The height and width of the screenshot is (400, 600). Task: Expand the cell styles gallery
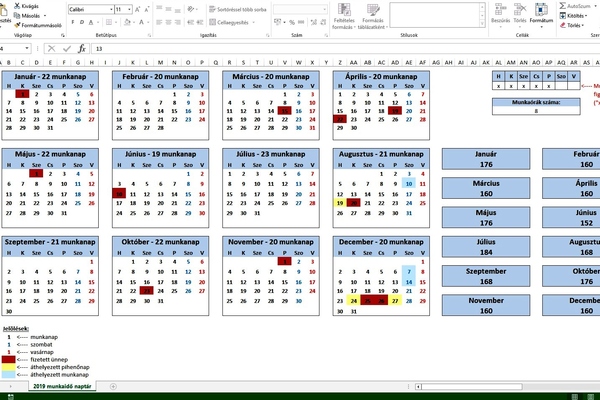coord(482,24)
